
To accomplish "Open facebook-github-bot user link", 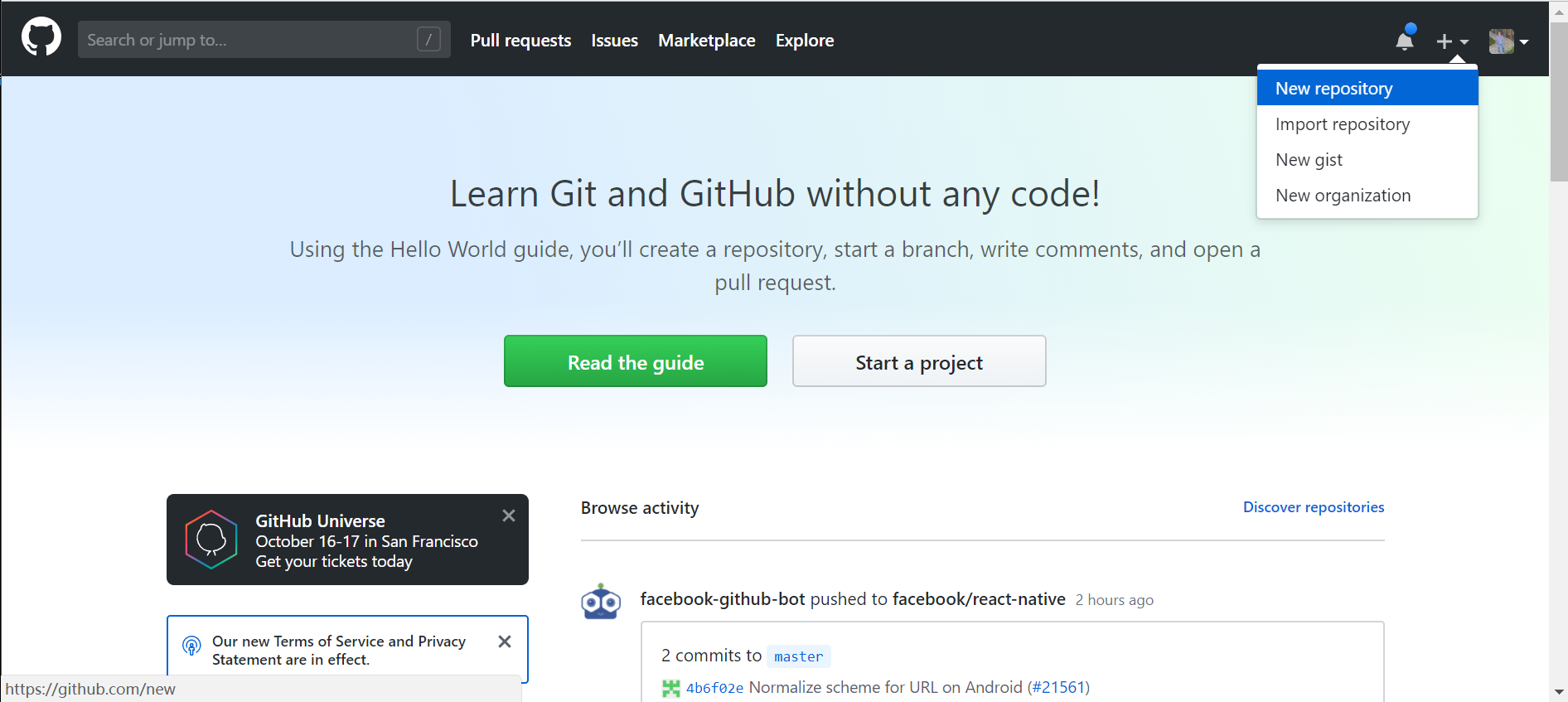I will [x=723, y=598].
